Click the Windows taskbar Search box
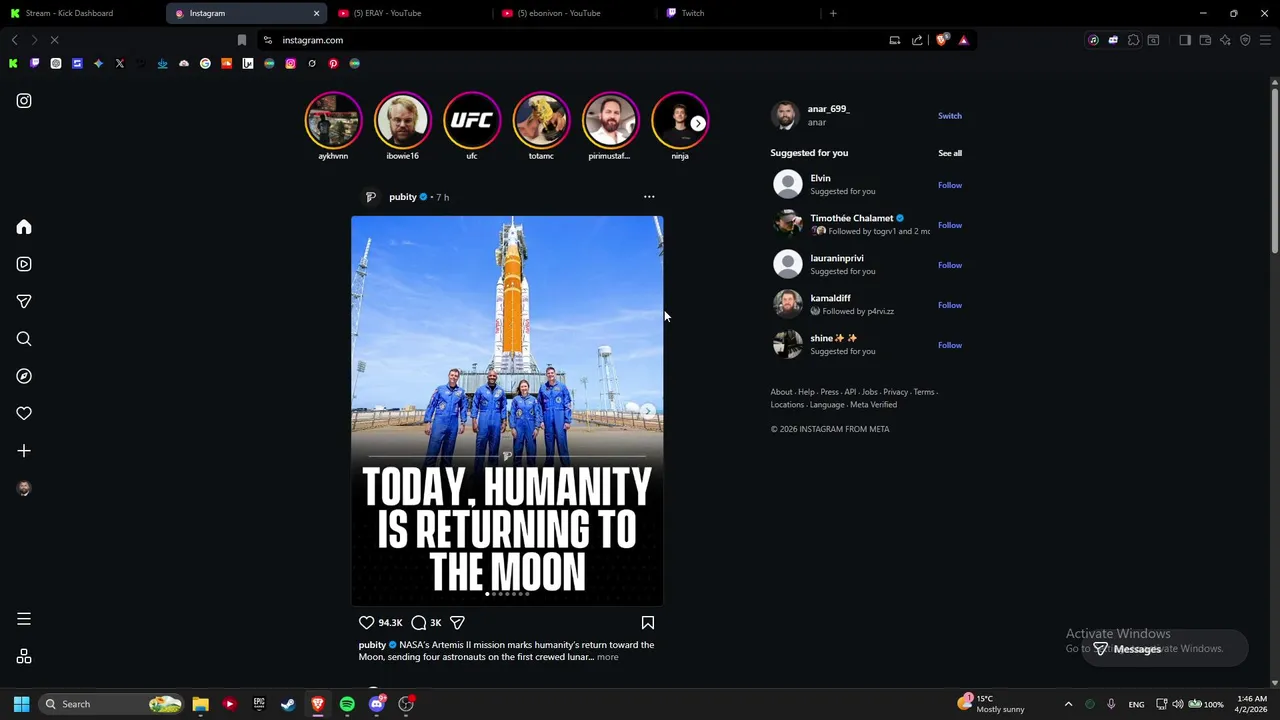This screenshot has width=1280, height=720. click(112, 704)
